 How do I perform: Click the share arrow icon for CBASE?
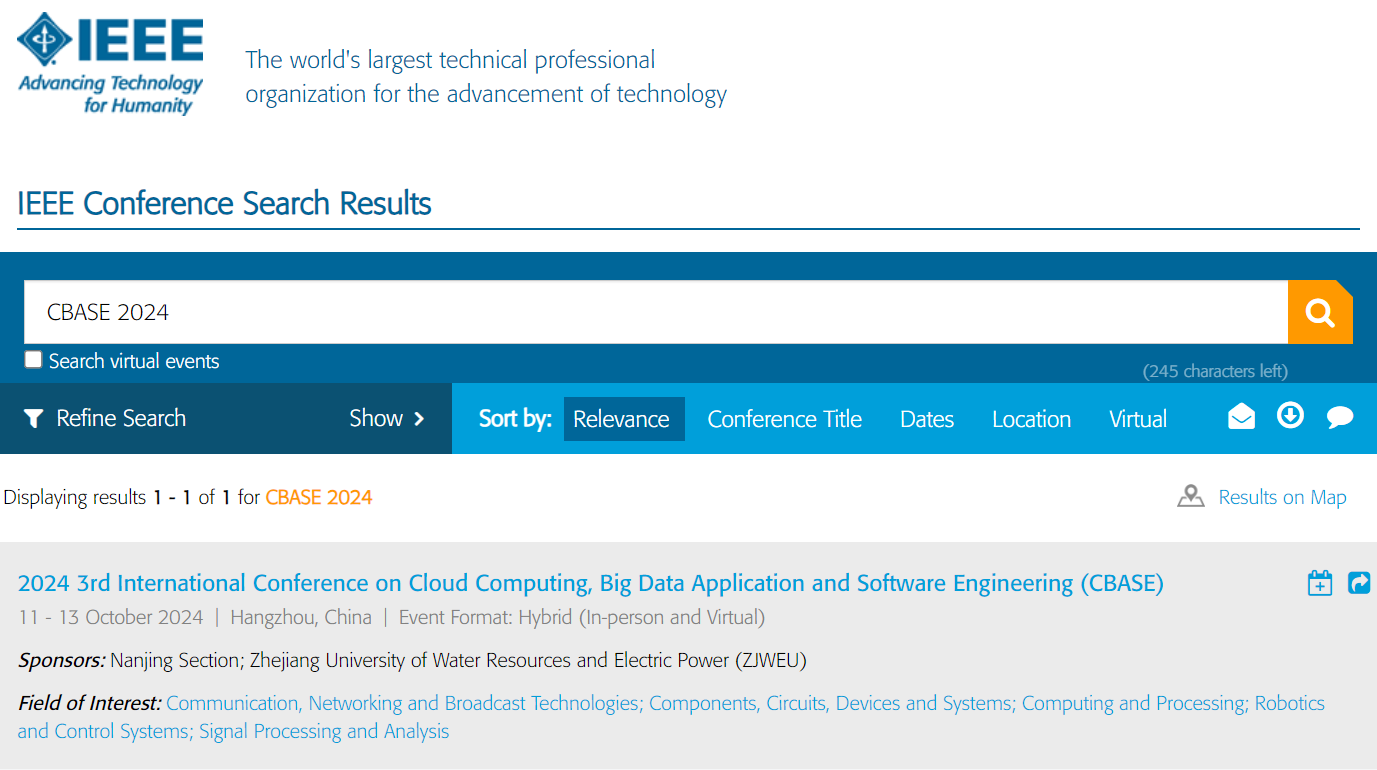pyautogui.click(x=1359, y=582)
